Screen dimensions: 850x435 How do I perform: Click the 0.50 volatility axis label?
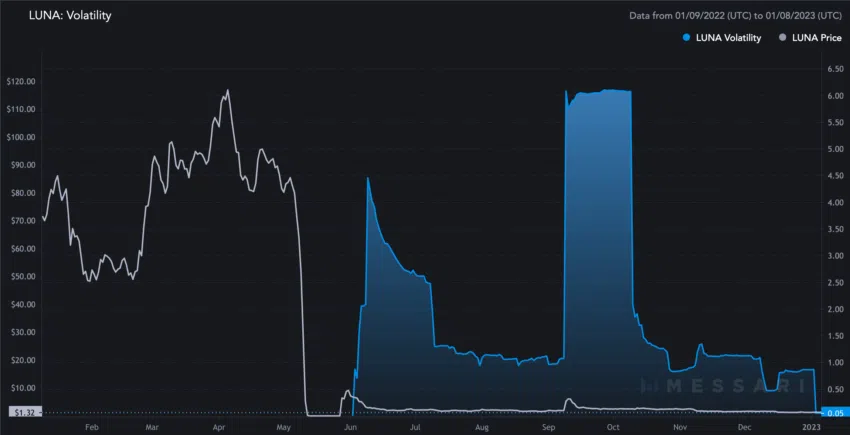pos(835,389)
